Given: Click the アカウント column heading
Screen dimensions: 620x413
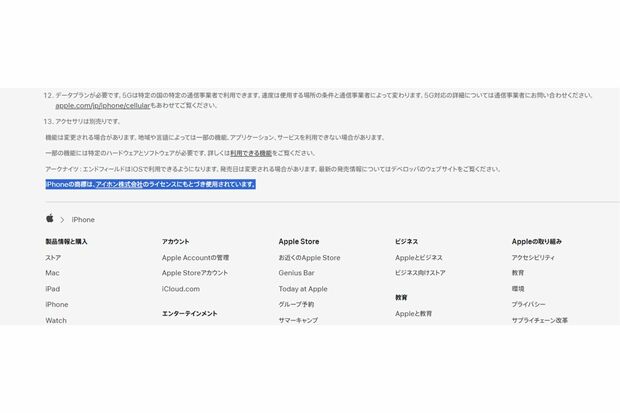Looking at the screenshot, I should click(x=176, y=242).
